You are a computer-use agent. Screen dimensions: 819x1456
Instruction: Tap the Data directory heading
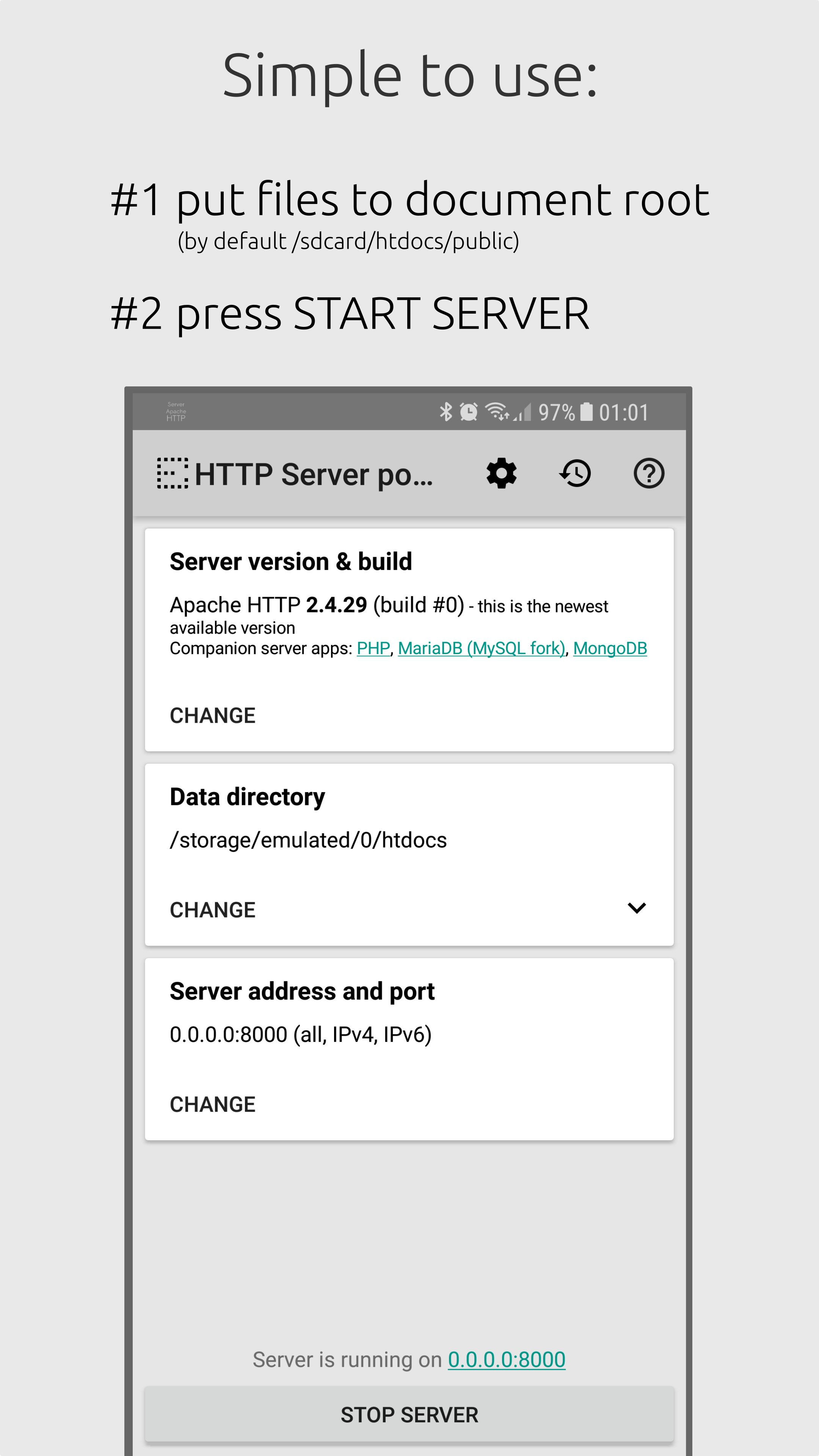[247, 797]
